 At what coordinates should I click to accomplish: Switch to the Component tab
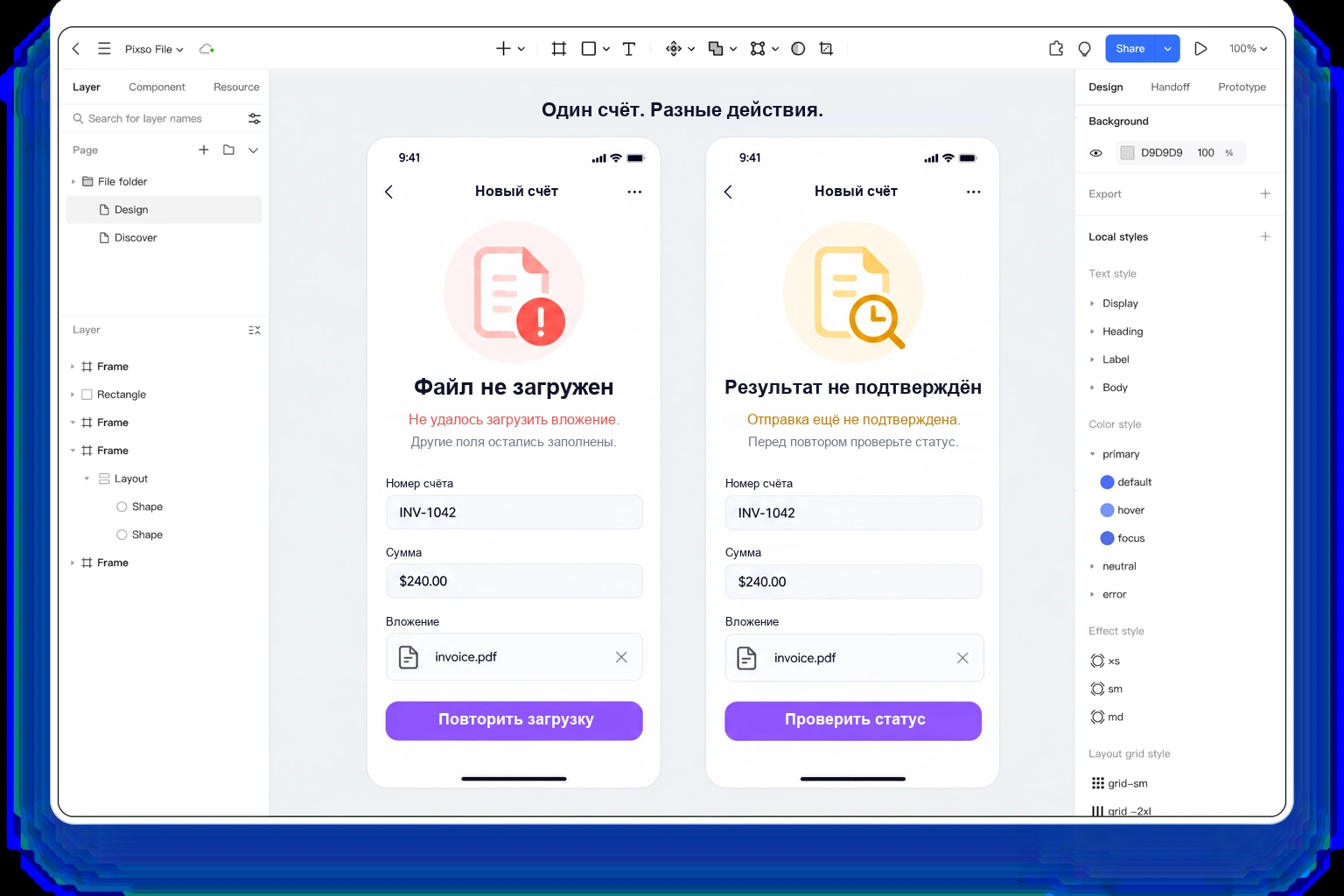(157, 87)
